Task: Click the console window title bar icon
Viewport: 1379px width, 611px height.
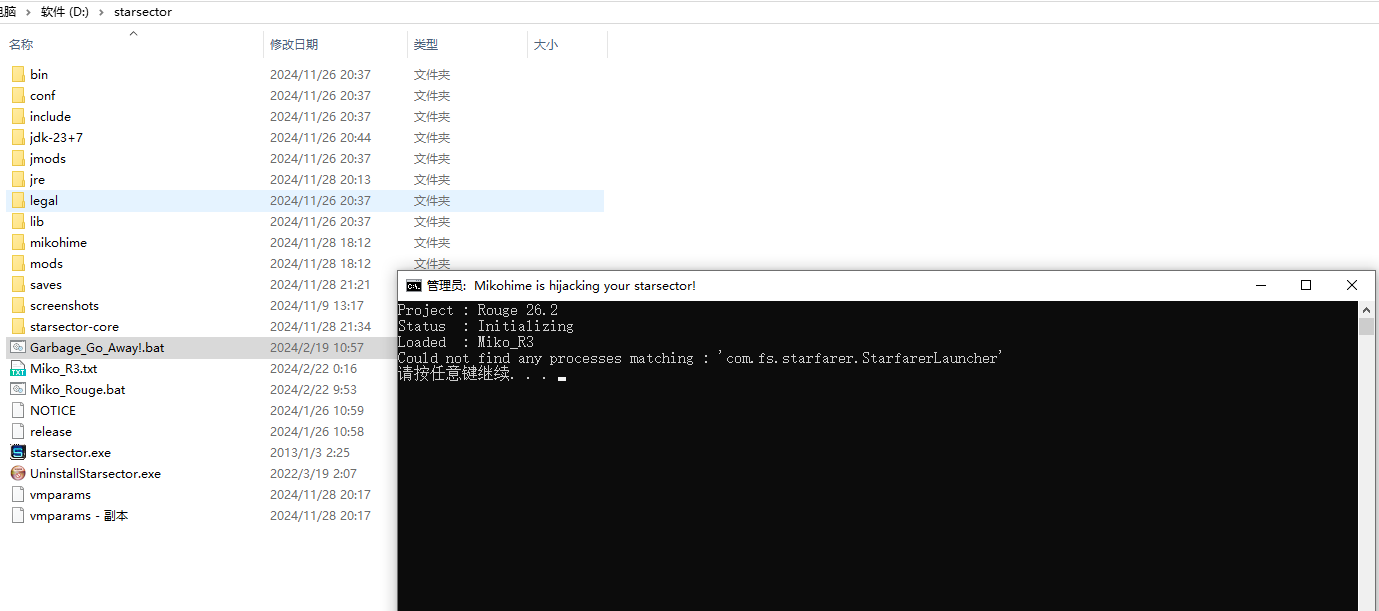Action: (414, 285)
